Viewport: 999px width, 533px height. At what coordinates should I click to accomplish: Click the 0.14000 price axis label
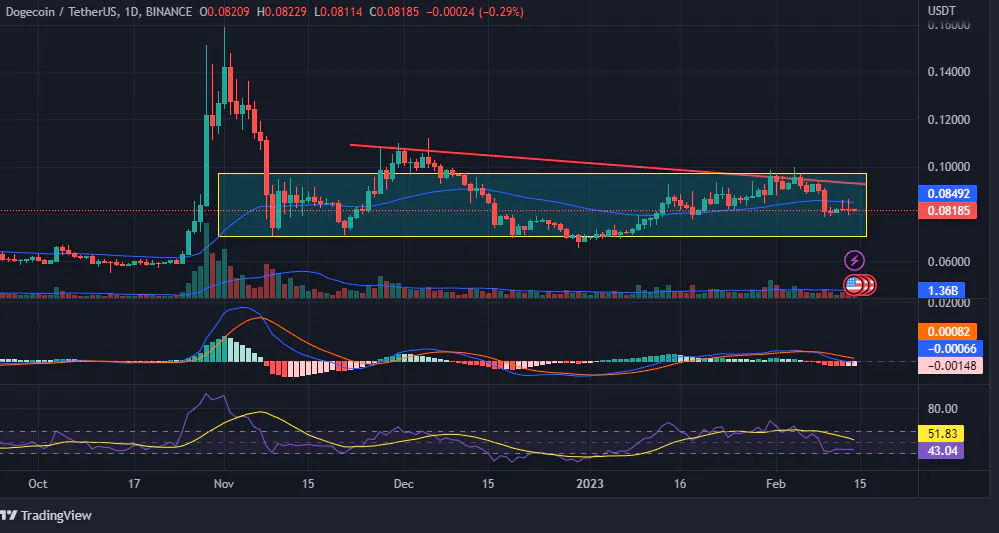(948, 72)
